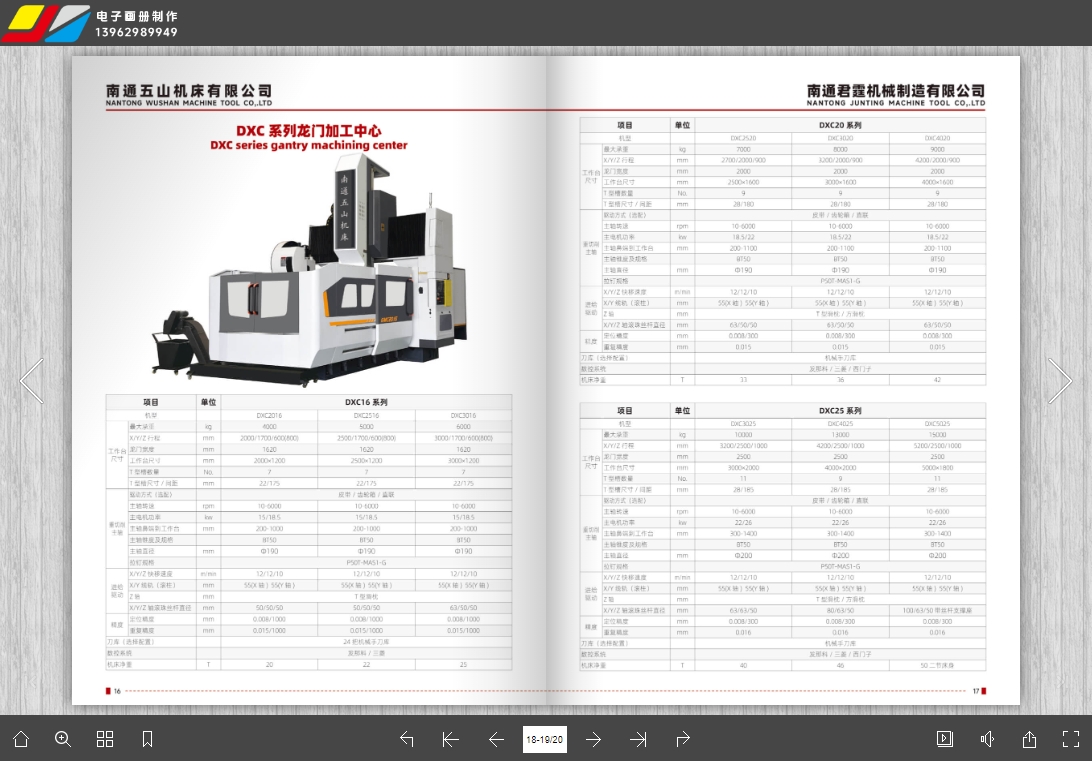Click 项目 header in DXC16 table
The height and width of the screenshot is (761, 1092).
pyautogui.click(x=151, y=402)
